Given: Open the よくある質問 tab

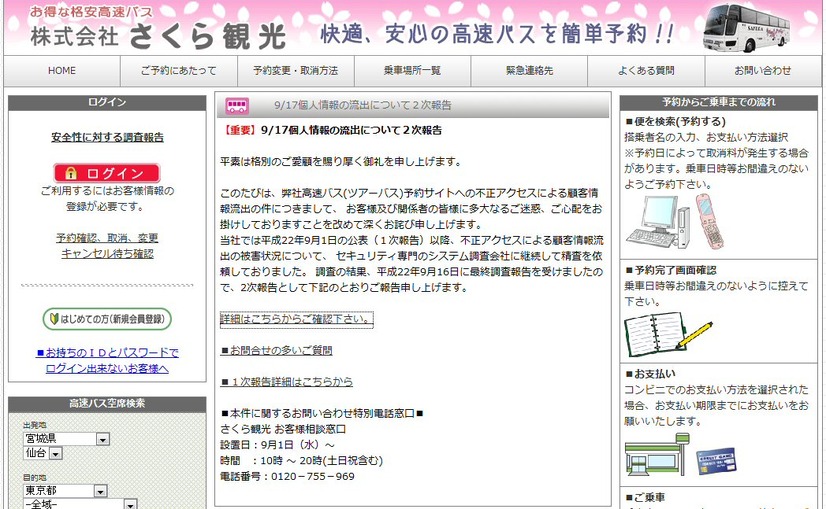Looking at the screenshot, I should (646, 71).
